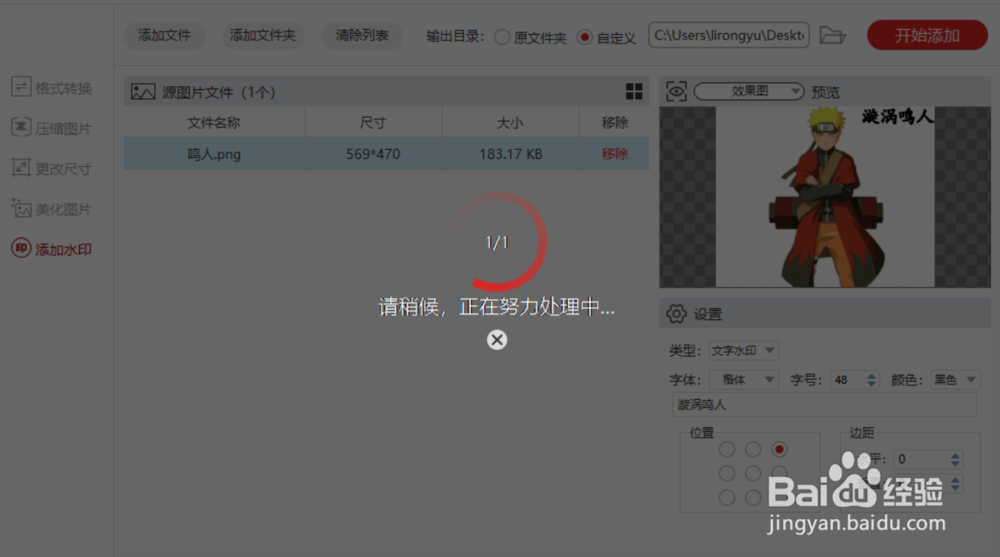This screenshot has height=557, width=1000.
Task: Cancel processing with the X button
Action: point(497,339)
